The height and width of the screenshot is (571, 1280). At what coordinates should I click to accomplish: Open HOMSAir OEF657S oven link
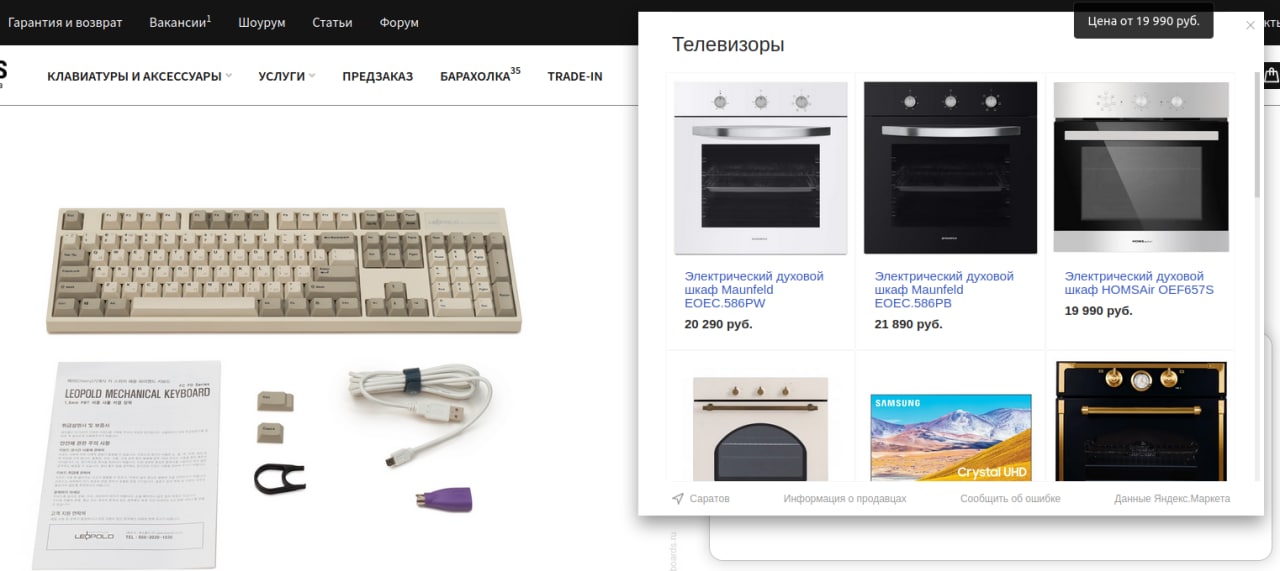[1139, 283]
